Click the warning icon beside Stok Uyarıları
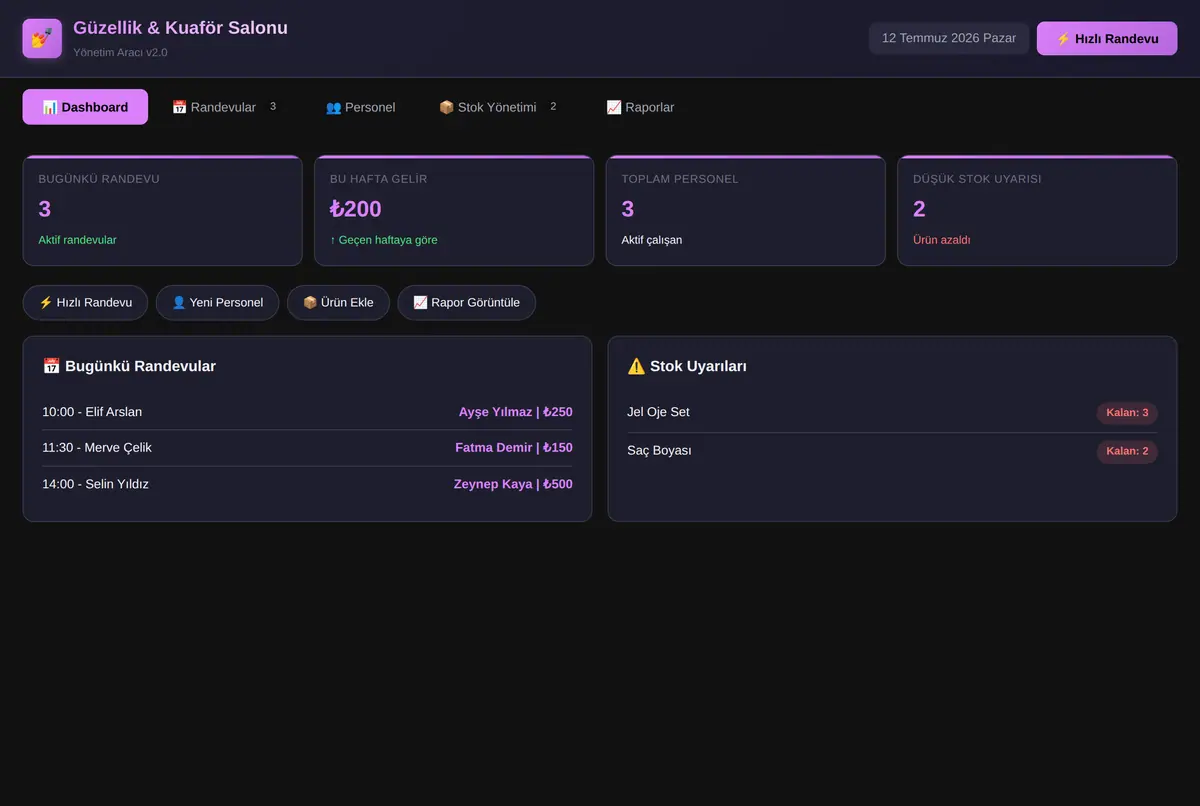Screen dimensions: 1200x806 636,366
